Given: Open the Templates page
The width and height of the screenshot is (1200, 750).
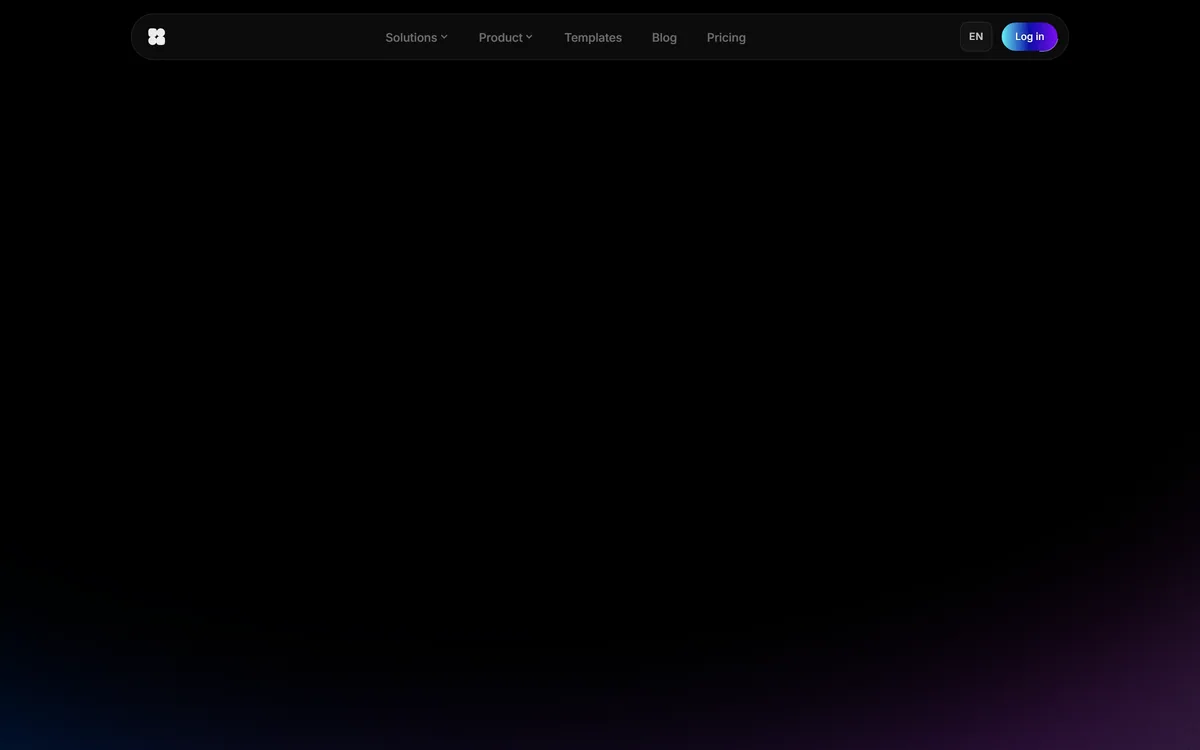Looking at the screenshot, I should (x=593, y=37).
